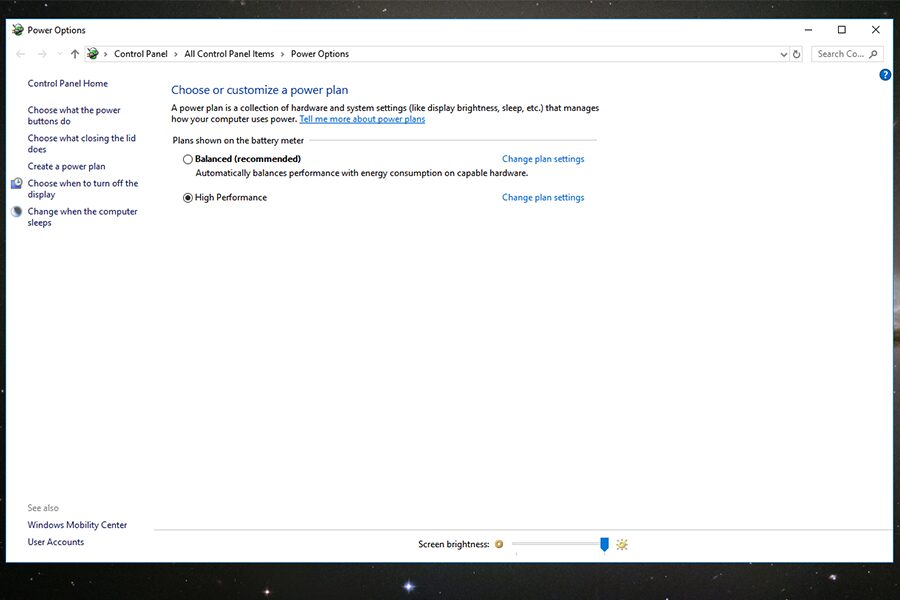Click the address bar location icon
This screenshot has height=600, width=900.
pos(92,54)
